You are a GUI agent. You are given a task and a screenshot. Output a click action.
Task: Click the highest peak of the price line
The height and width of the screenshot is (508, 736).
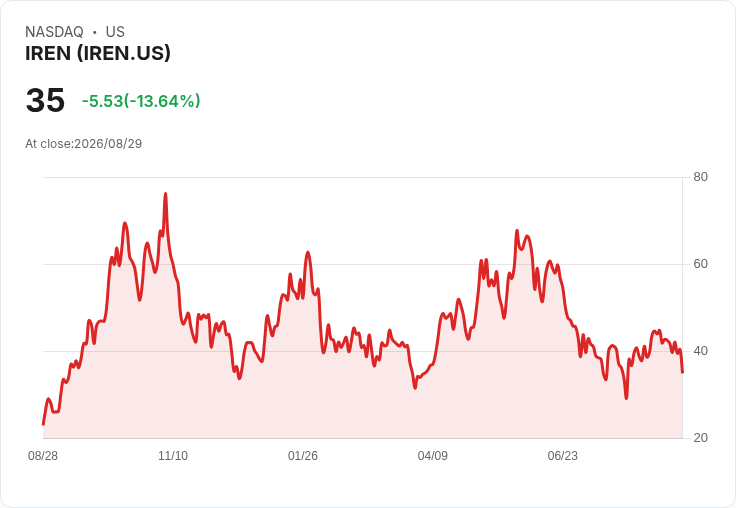click(x=165, y=193)
